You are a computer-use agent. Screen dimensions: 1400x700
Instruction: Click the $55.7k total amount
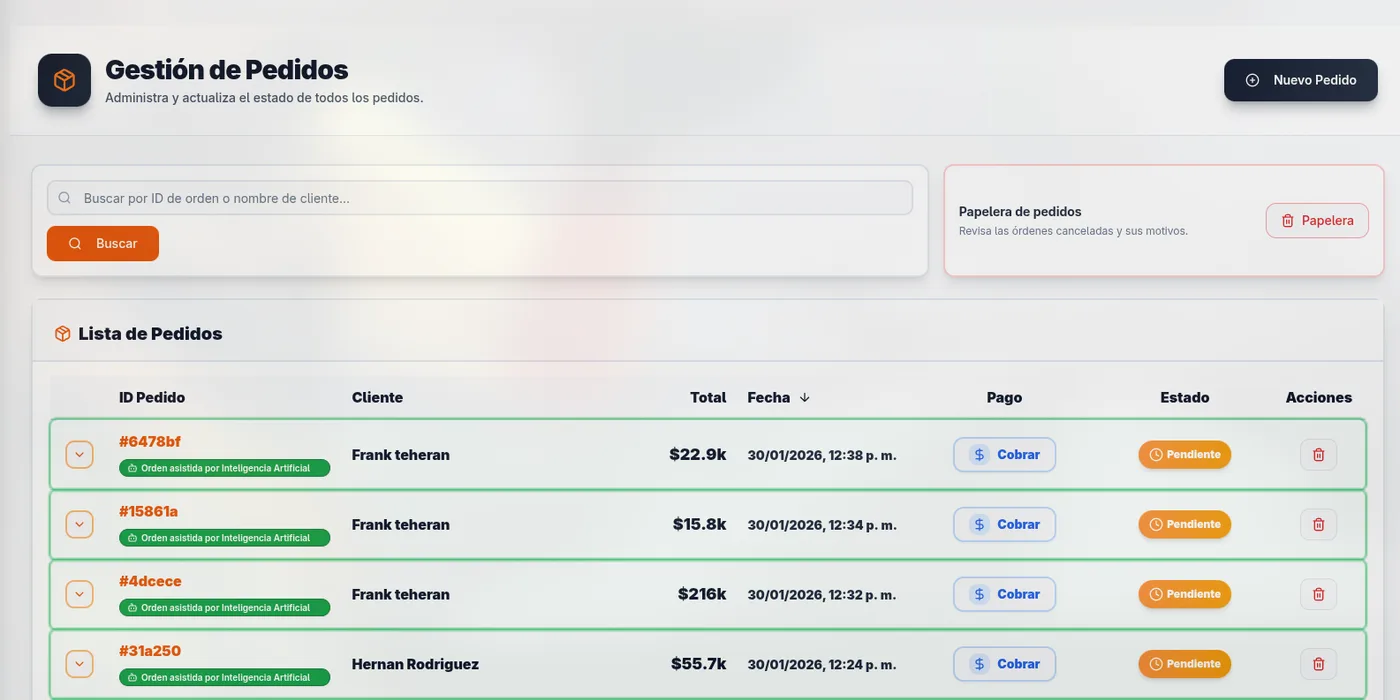pos(699,664)
